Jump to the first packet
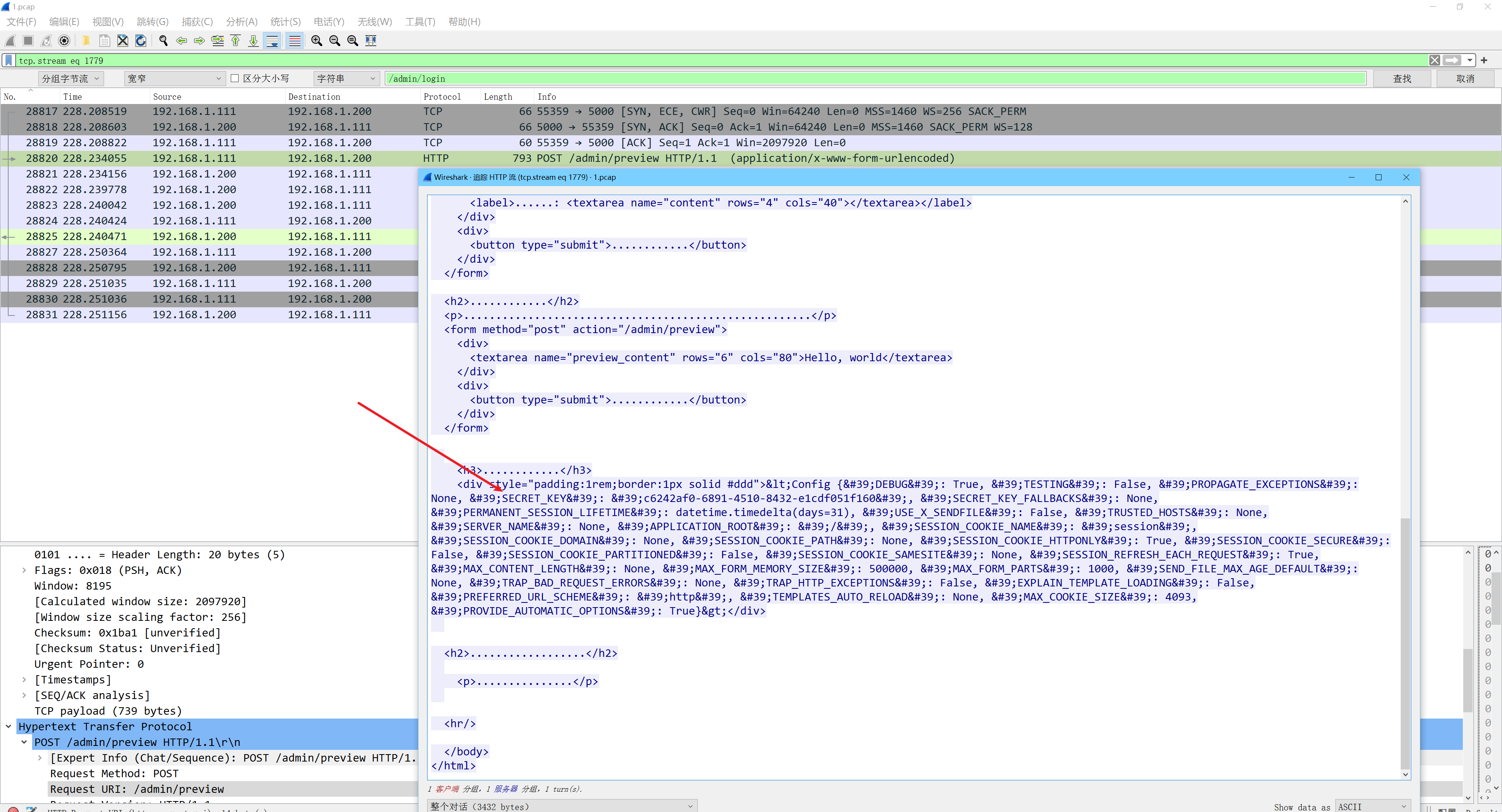1502x812 pixels. tap(235, 40)
